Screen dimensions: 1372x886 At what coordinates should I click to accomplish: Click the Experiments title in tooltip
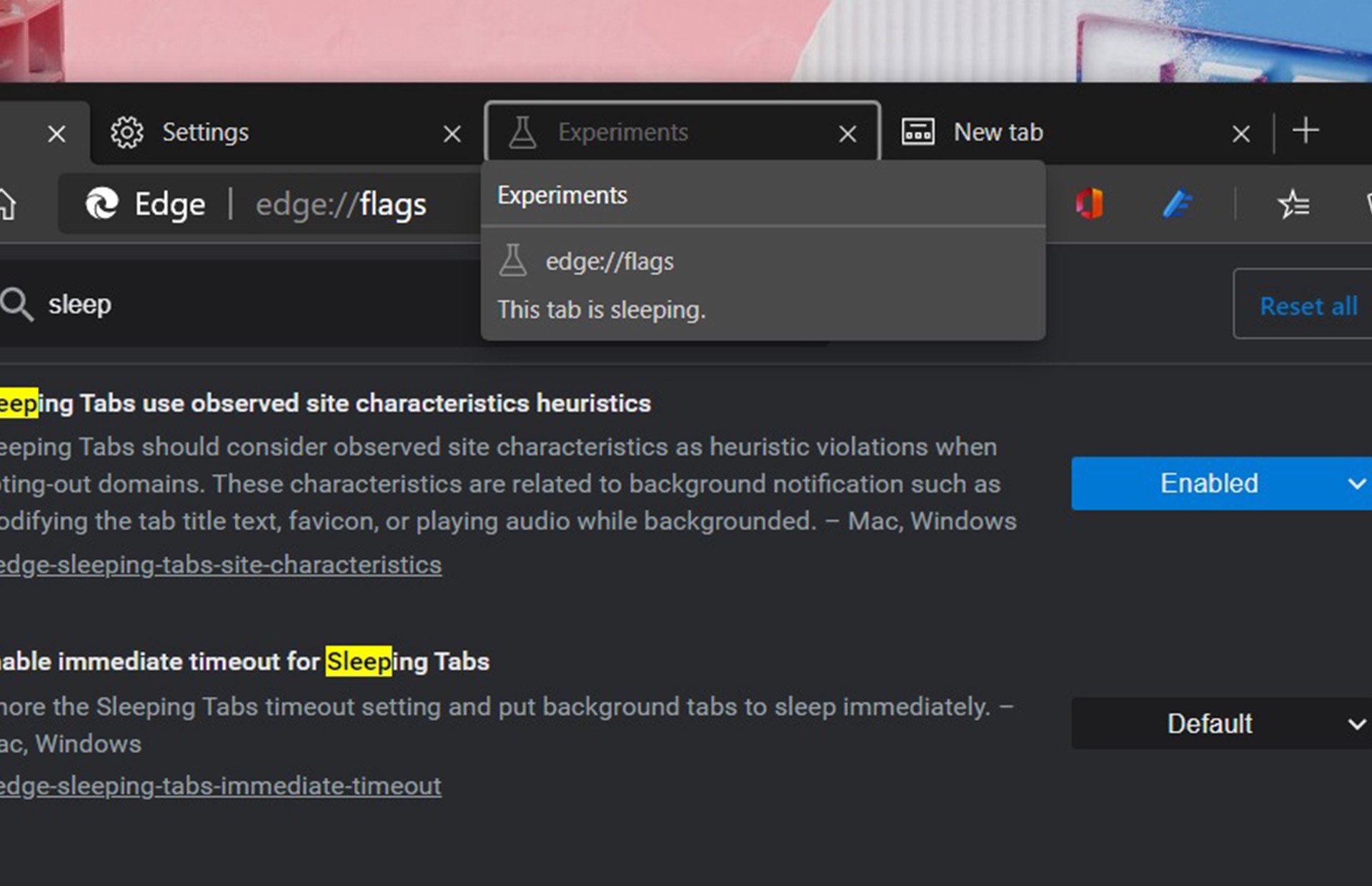[x=562, y=196]
